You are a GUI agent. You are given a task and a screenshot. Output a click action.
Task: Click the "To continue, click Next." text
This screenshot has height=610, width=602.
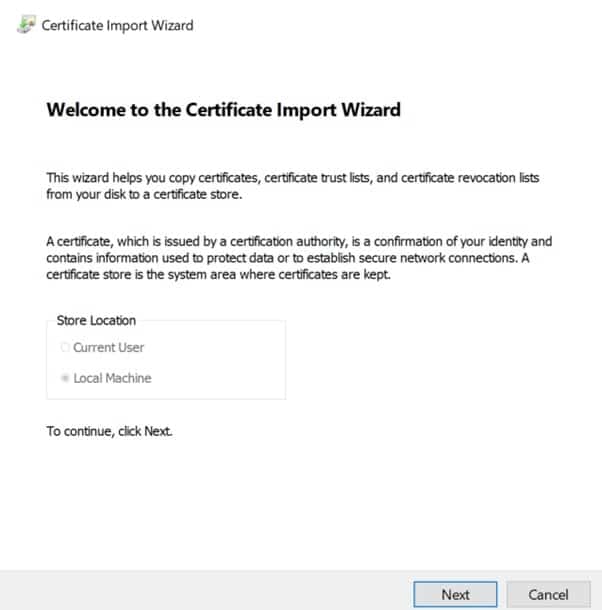coord(111,432)
